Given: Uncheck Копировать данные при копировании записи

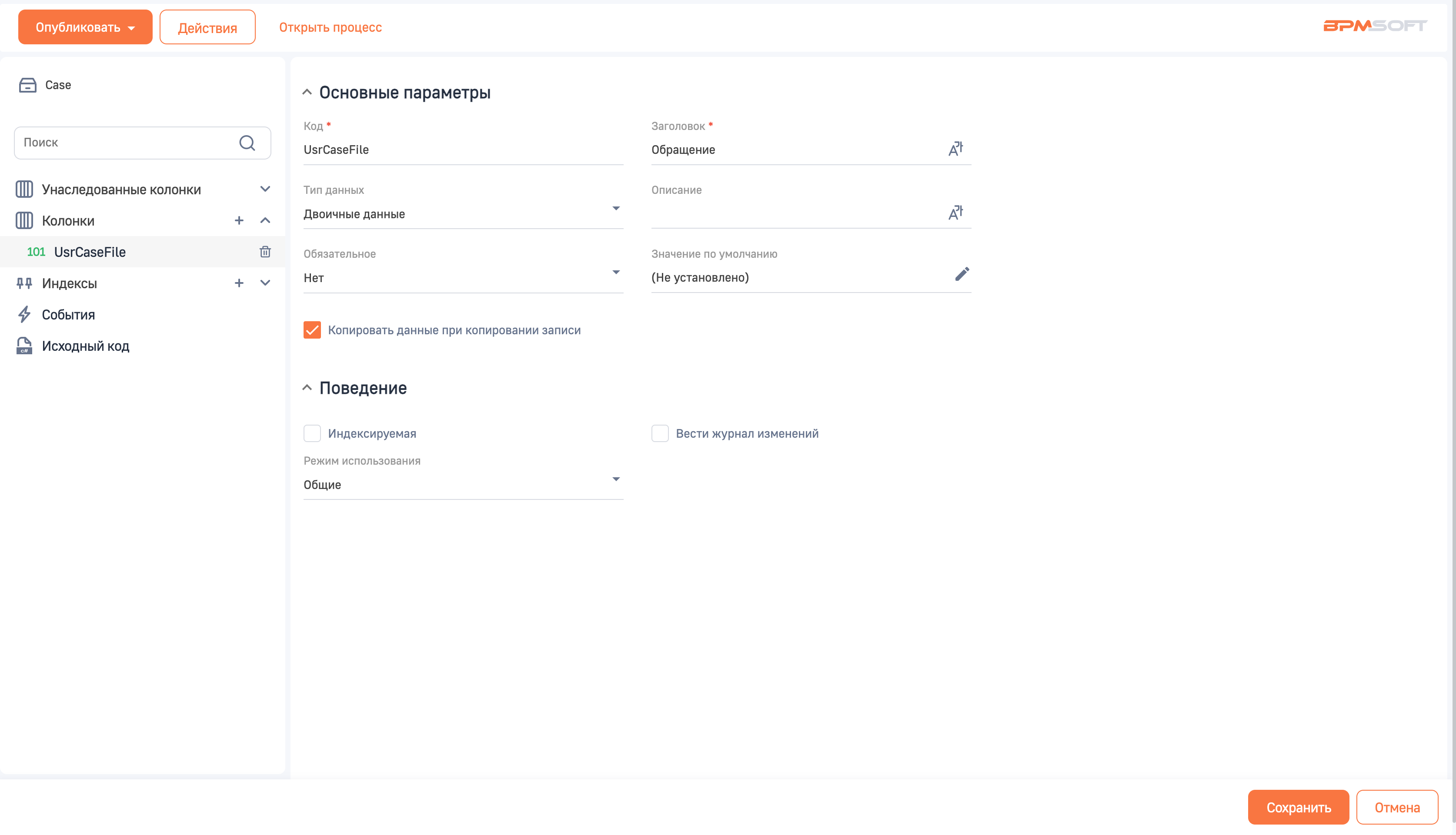Looking at the screenshot, I should 312,330.
